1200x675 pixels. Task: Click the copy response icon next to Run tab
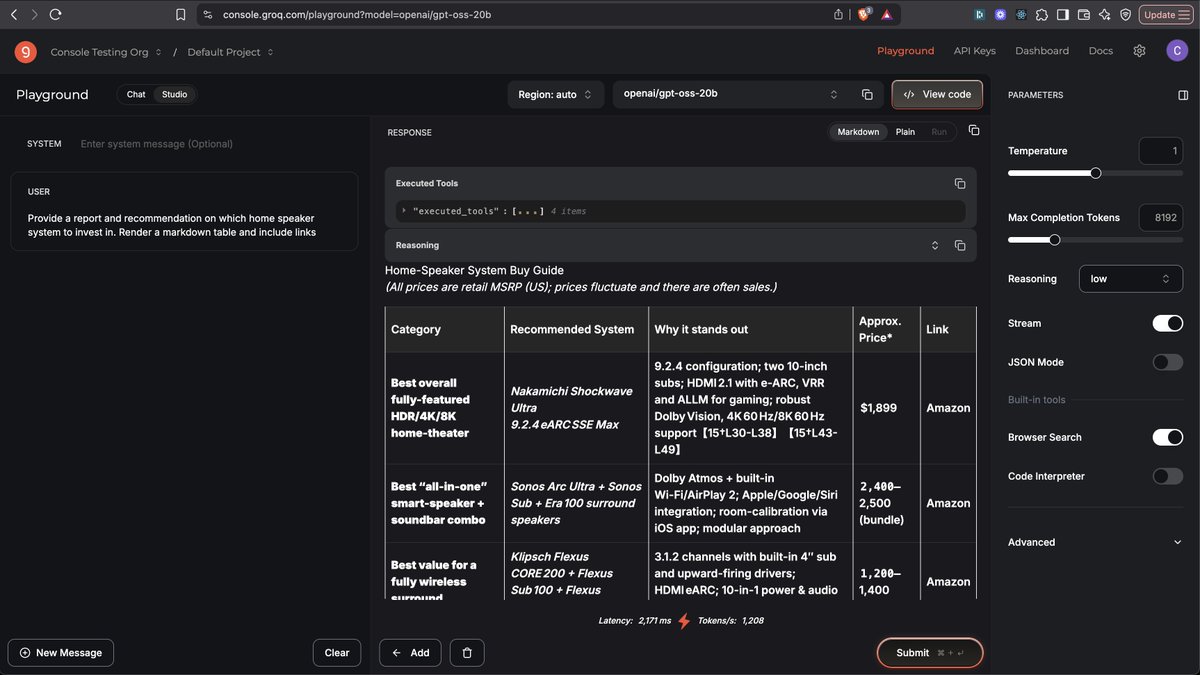tap(973, 131)
